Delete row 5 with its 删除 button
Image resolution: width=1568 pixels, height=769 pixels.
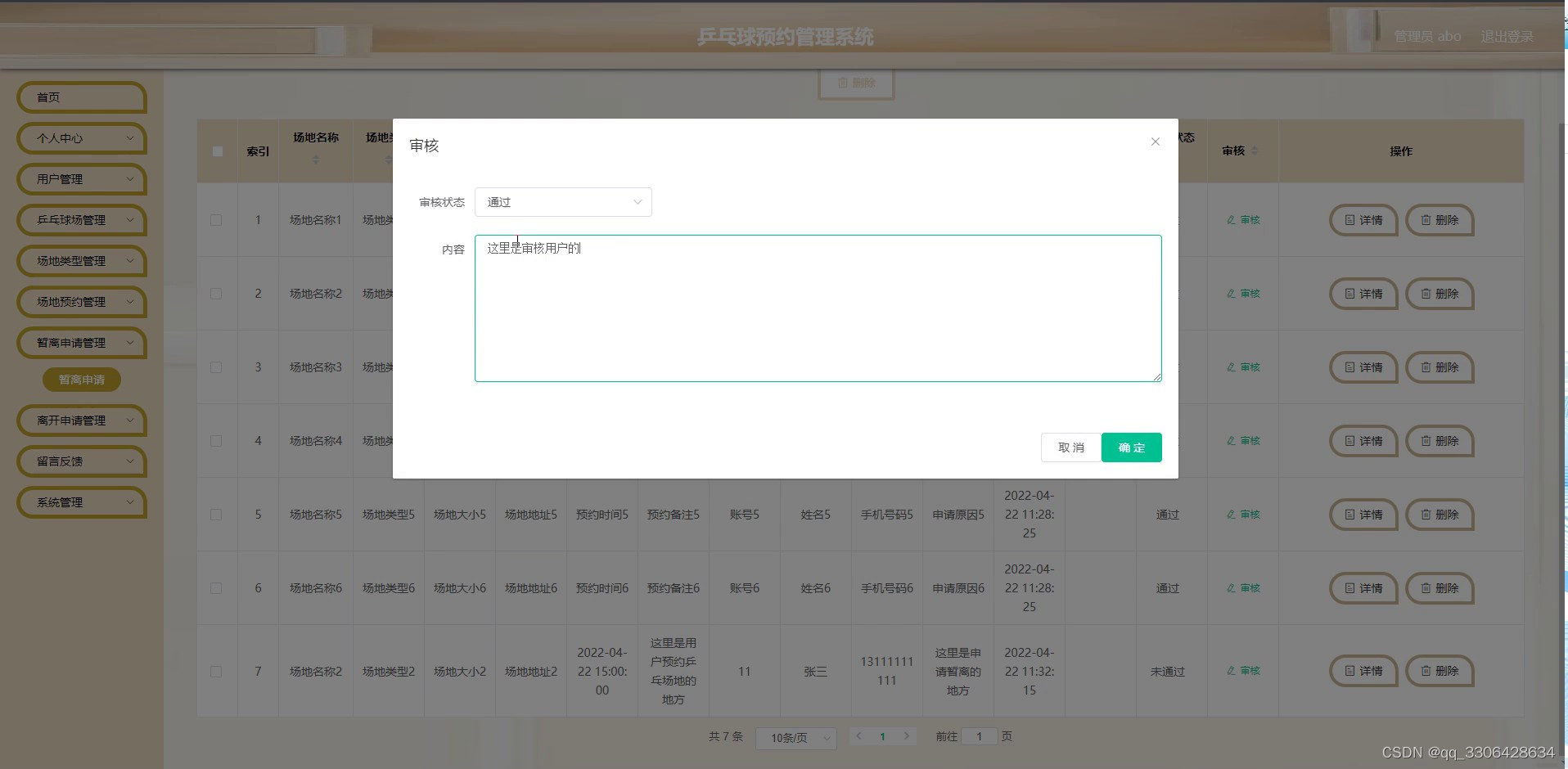coord(1440,515)
